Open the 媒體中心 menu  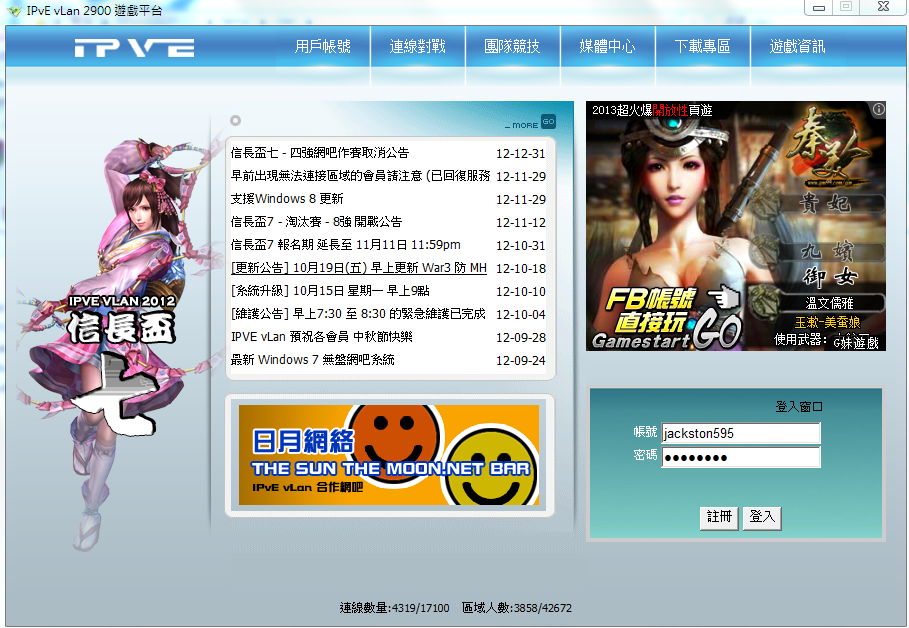(x=608, y=46)
